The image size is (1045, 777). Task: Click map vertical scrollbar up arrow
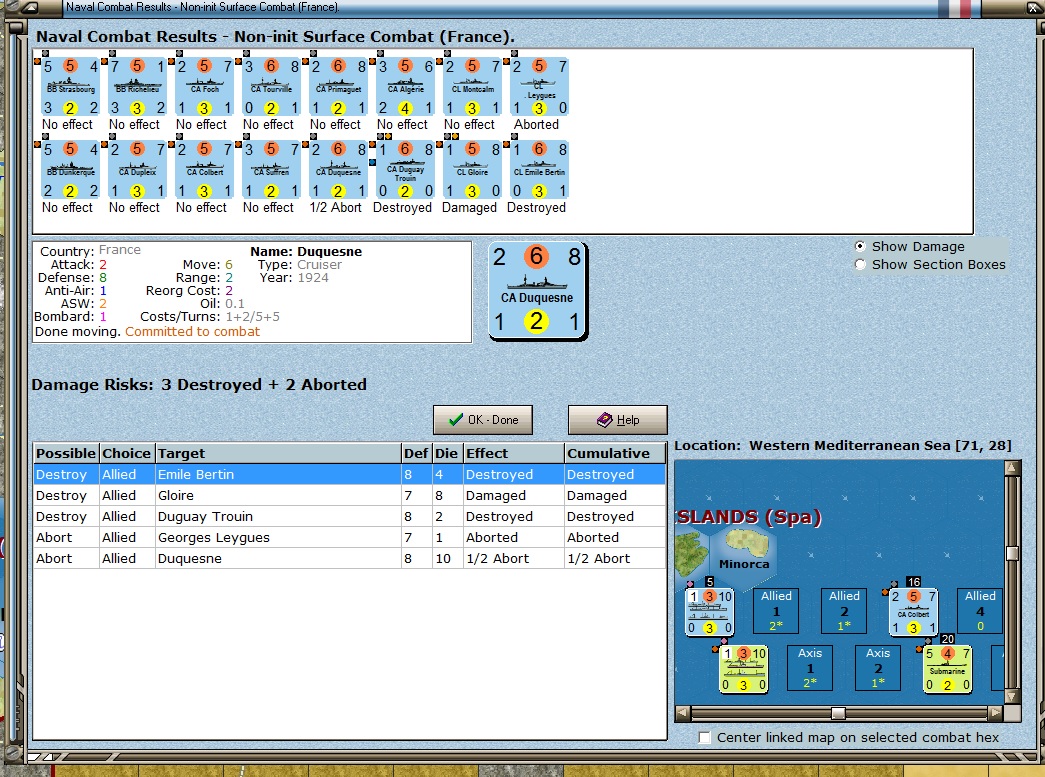[x=1012, y=468]
